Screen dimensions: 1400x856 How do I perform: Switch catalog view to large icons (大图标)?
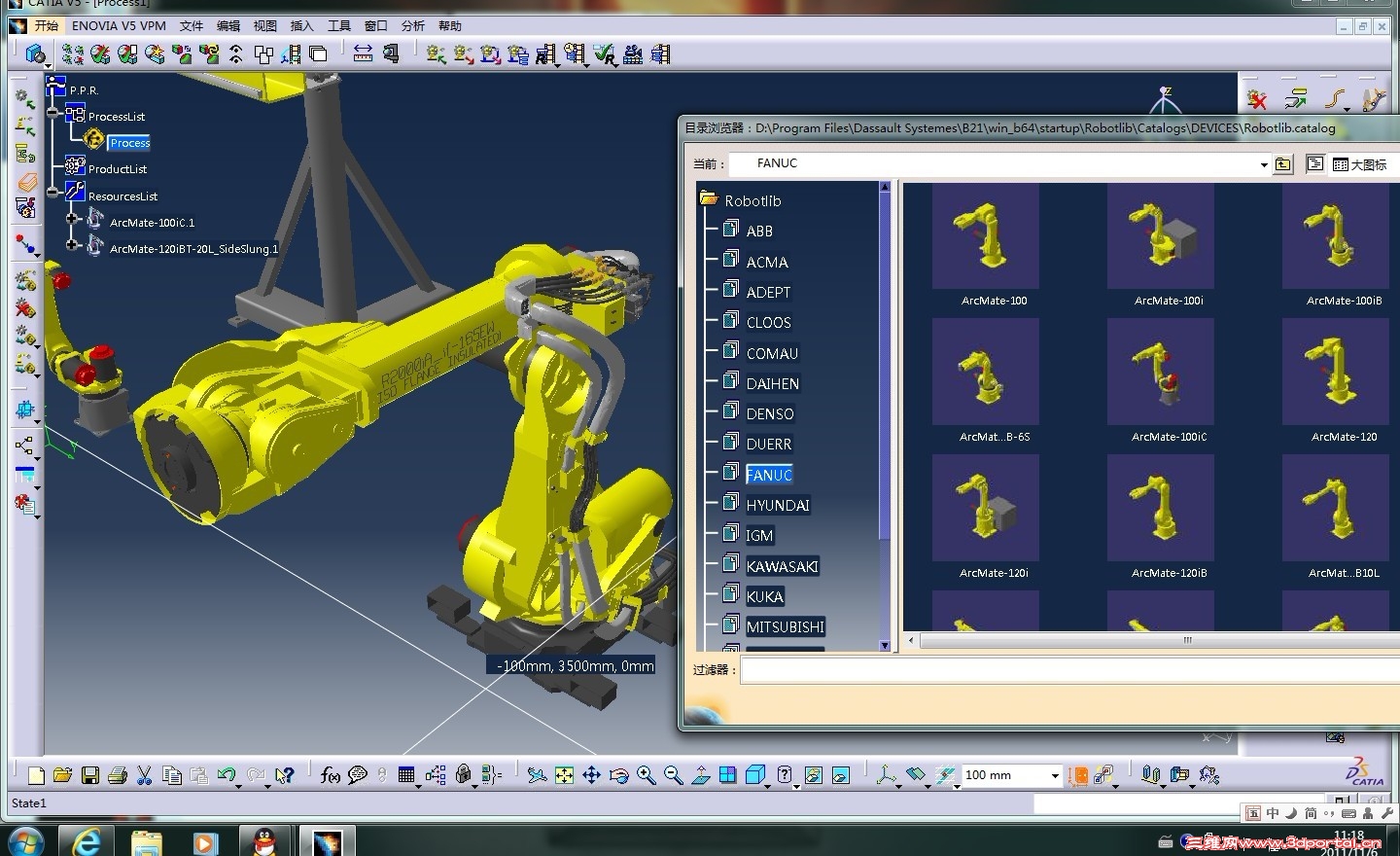tap(1360, 164)
